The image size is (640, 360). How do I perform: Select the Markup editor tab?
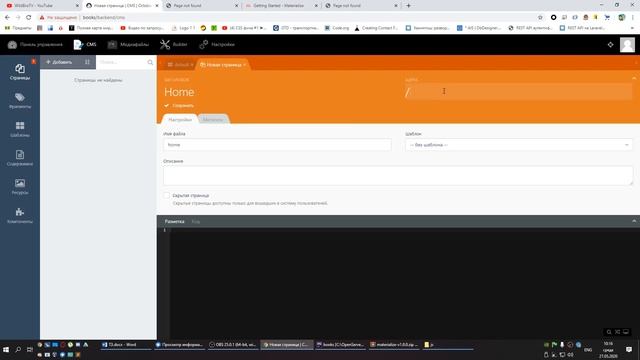pos(175,222)
